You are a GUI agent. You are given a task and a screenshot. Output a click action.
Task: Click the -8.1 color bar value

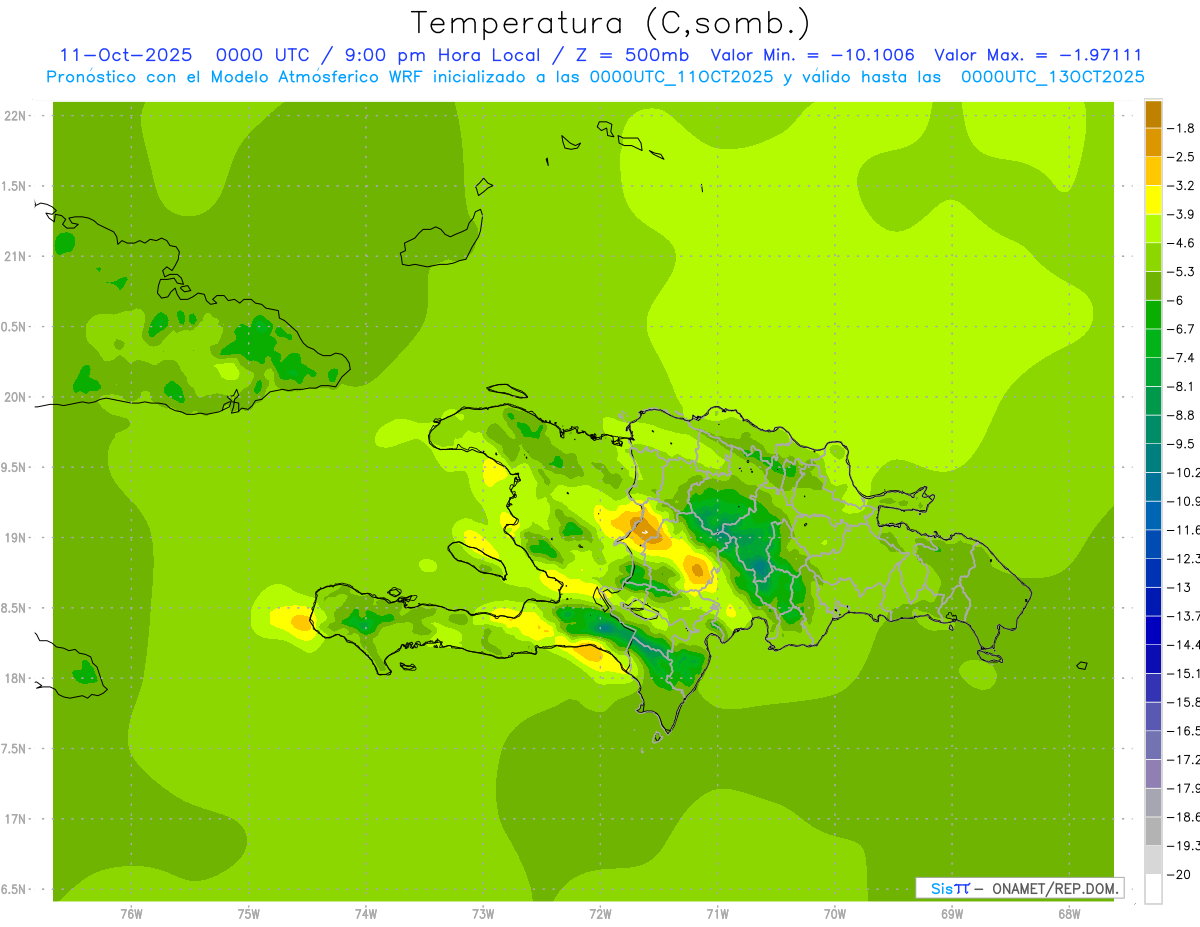tap(1182, 387)
